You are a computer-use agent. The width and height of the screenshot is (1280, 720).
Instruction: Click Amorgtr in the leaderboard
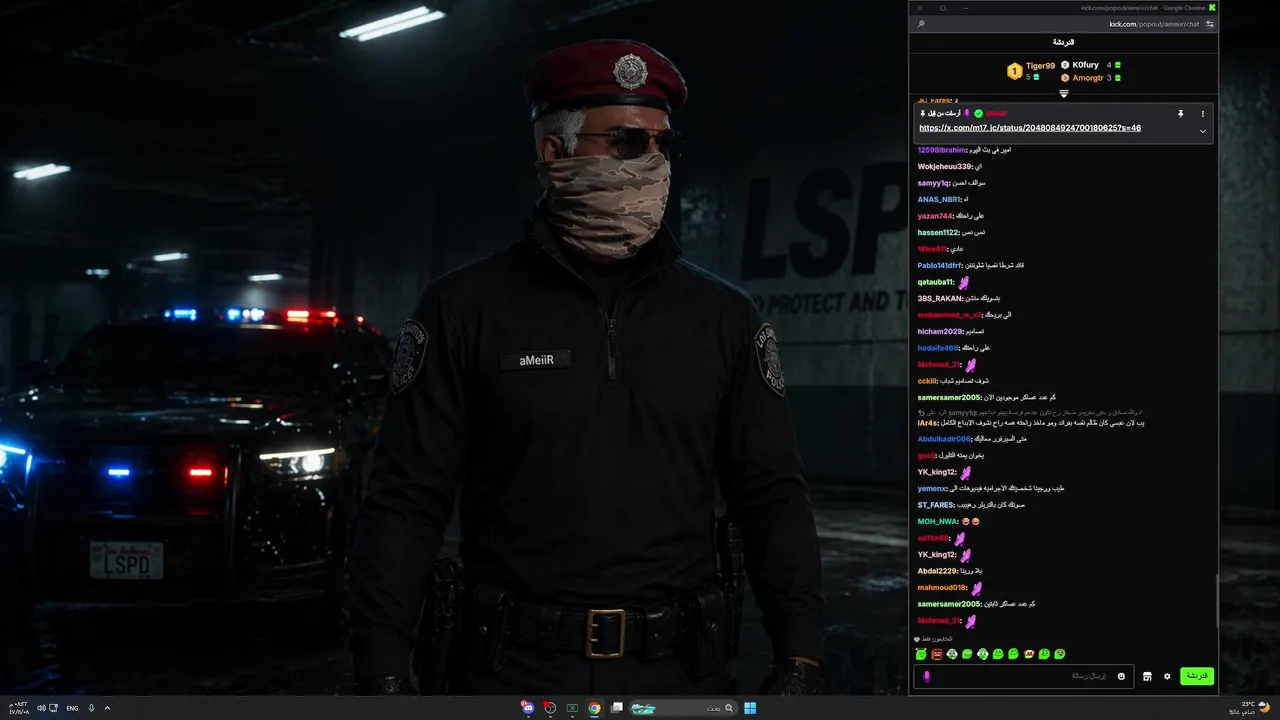(x=1088, y=78)
